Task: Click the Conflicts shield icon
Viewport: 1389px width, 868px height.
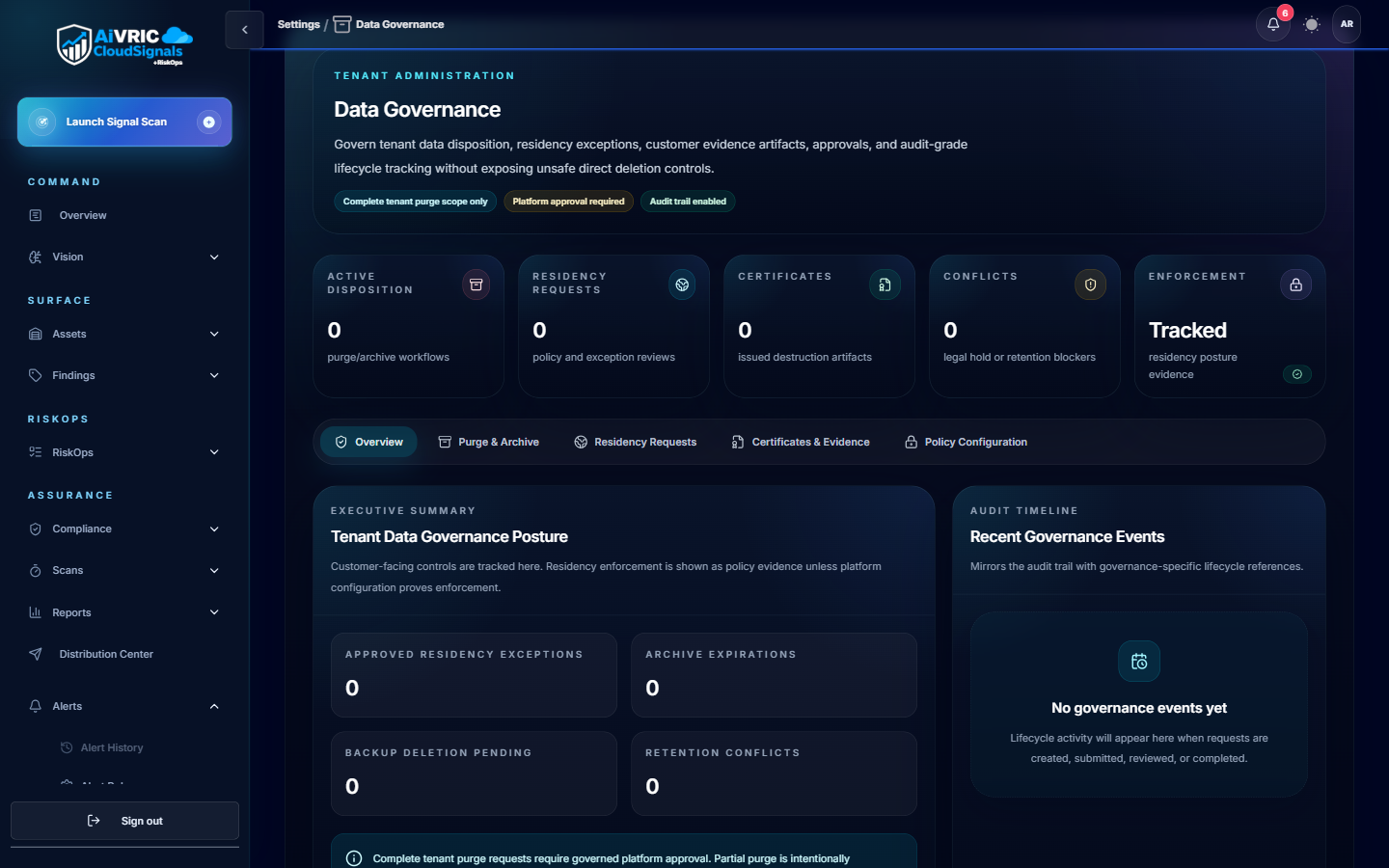Action: (x=1090, y=285)
